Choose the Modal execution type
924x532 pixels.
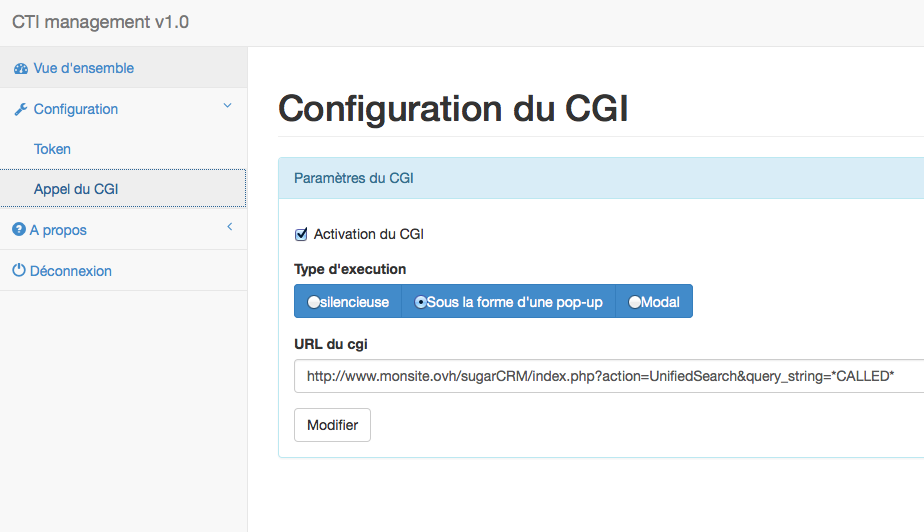pyautogui.click(x=634, y=302)
